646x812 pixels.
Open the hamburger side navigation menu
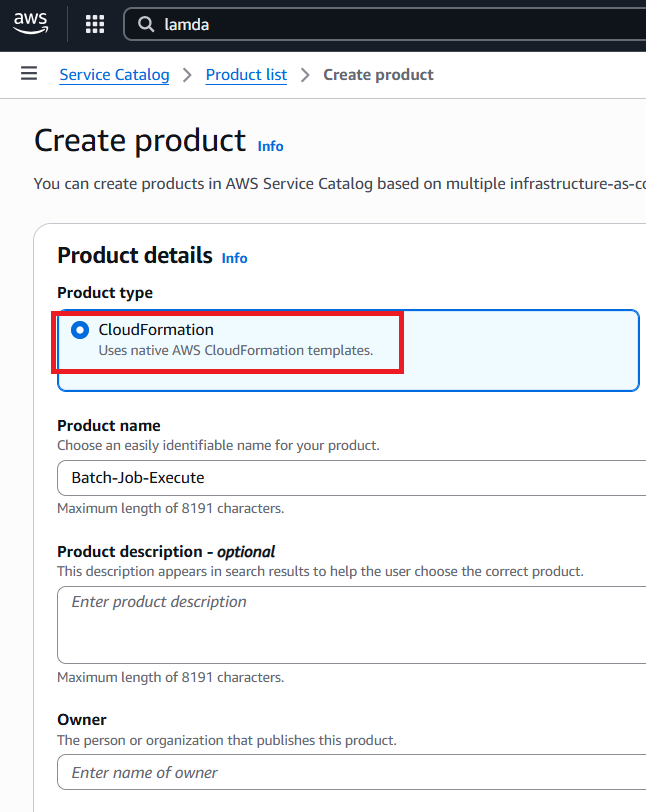[29, 74]
